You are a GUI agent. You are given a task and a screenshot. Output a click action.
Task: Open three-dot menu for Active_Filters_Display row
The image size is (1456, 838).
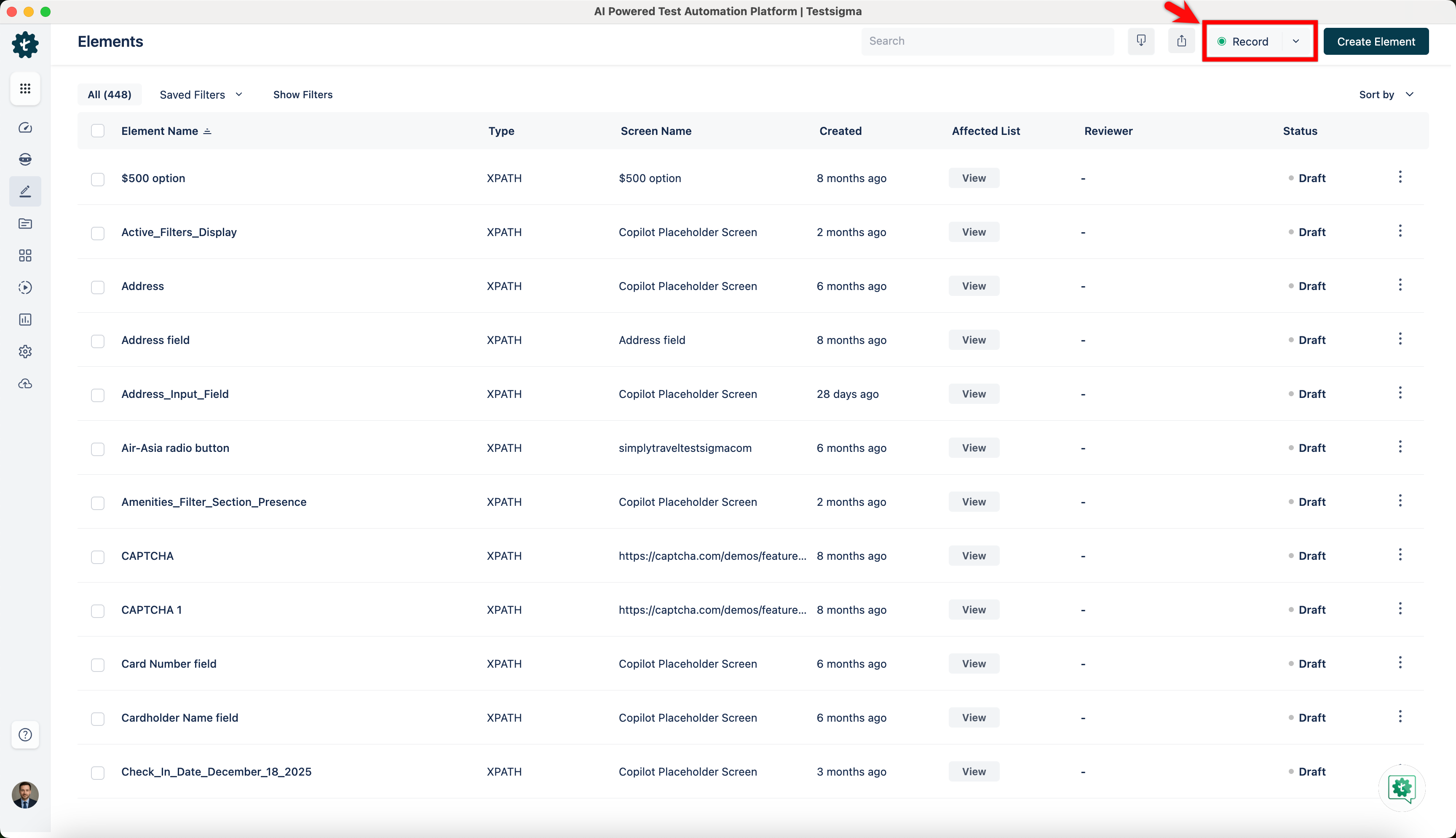click(x=1400, y=231)
